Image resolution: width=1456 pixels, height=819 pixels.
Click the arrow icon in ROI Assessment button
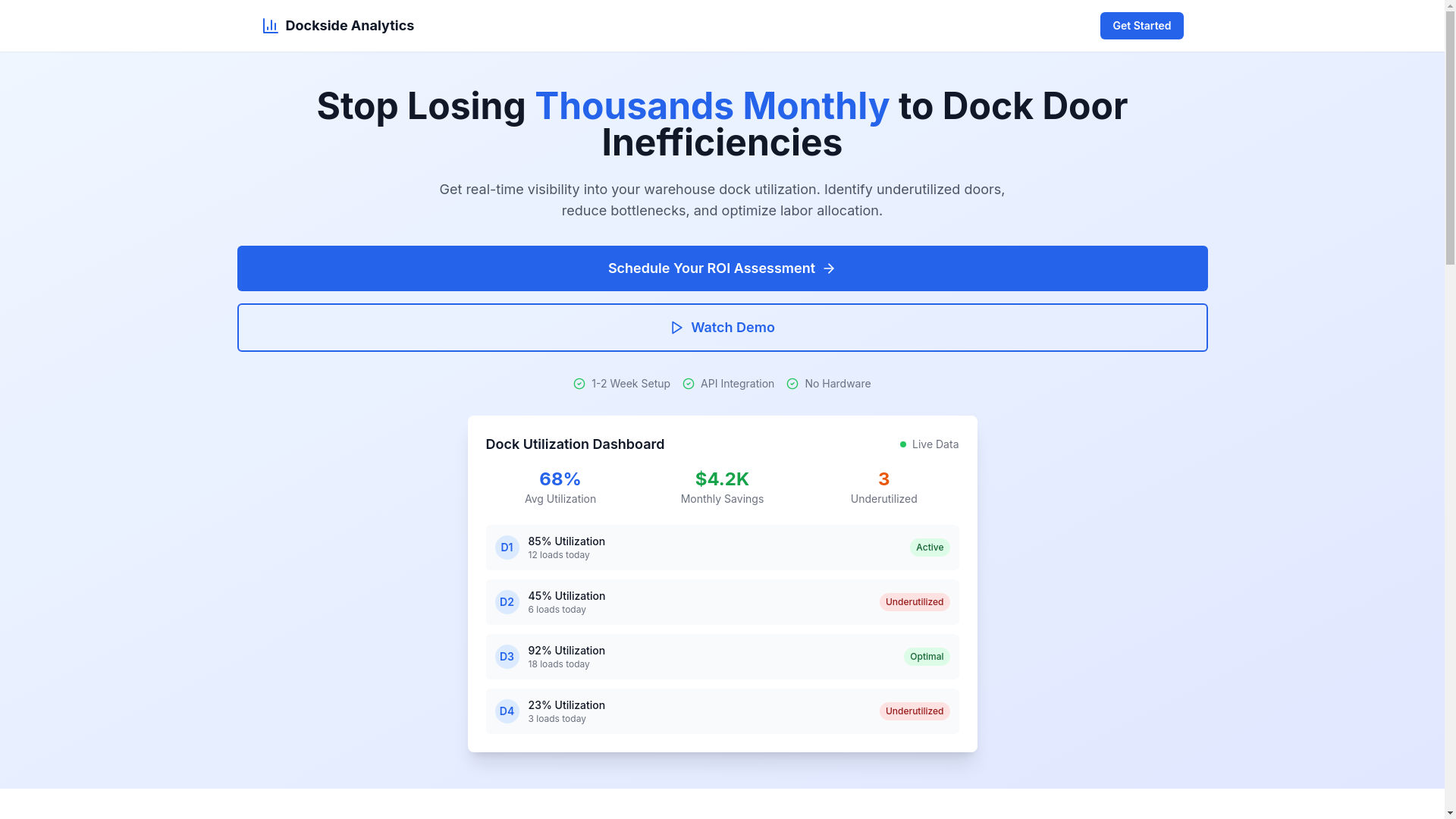(829, 268)
